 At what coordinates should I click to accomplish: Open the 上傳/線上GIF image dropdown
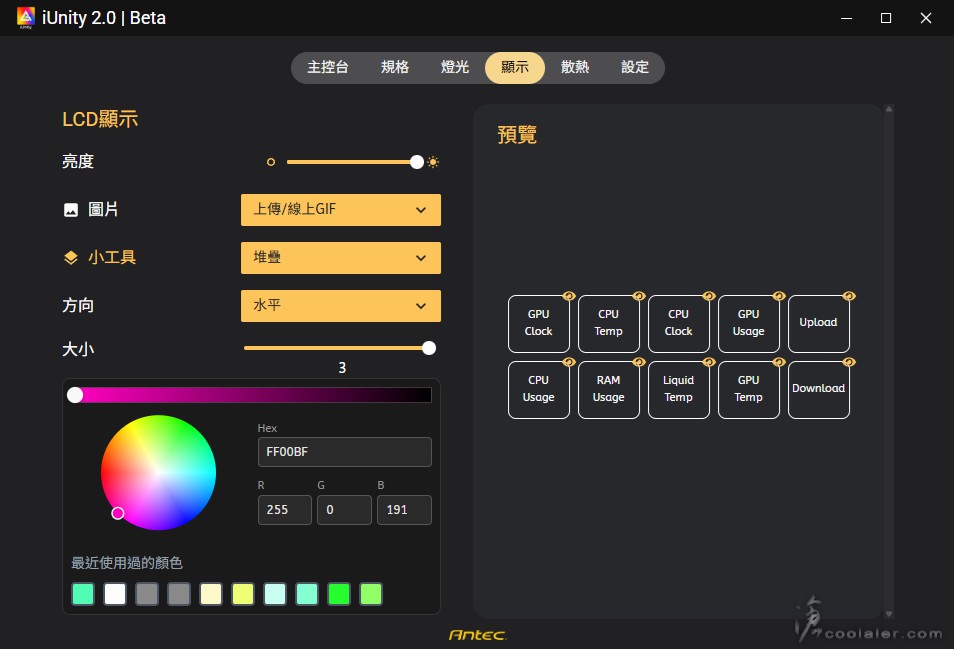(340, 210)
